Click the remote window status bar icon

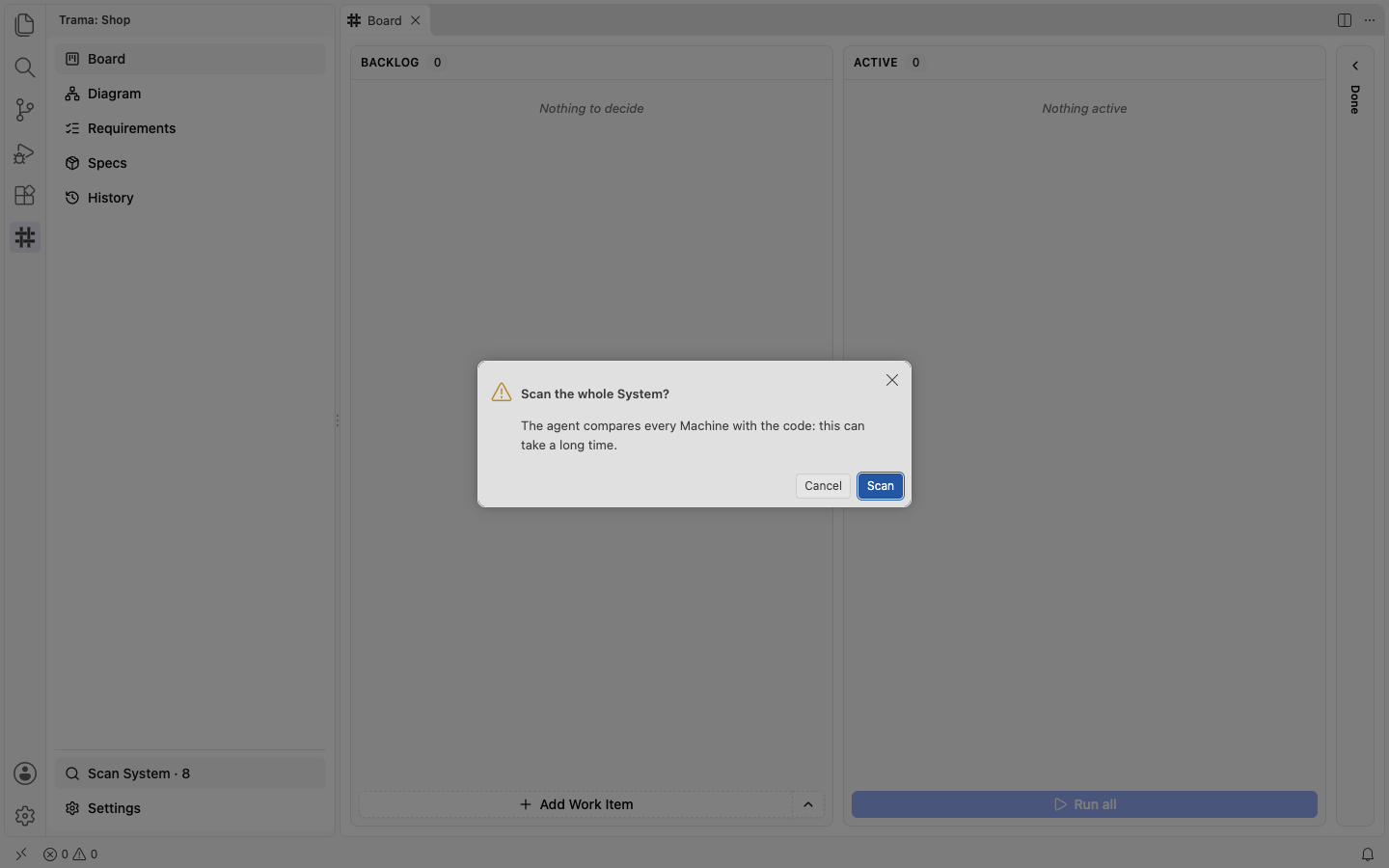click(x=21, y=854)
